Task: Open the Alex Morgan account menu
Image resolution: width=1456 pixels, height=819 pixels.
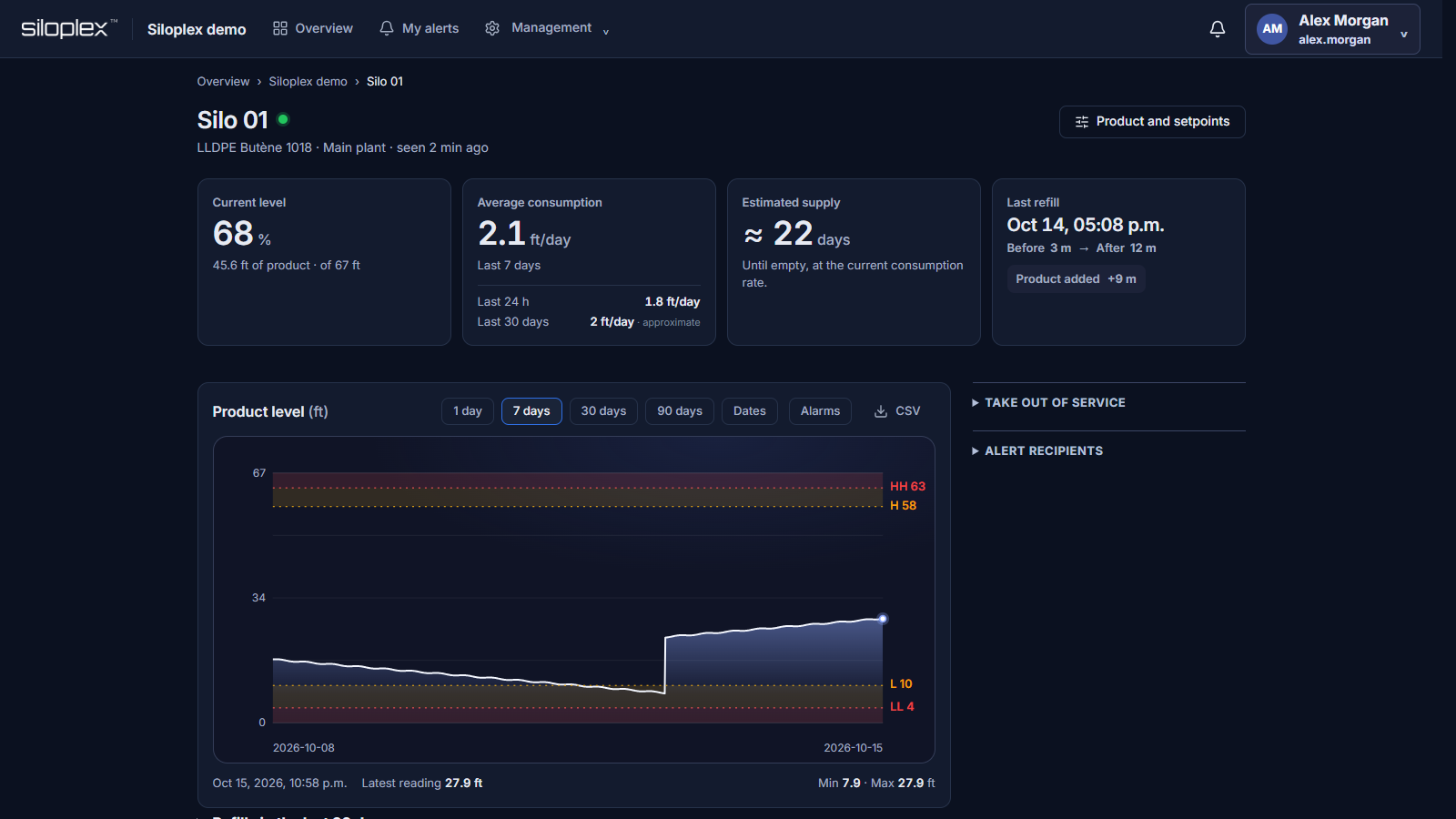Action: tap(1332, 29)
